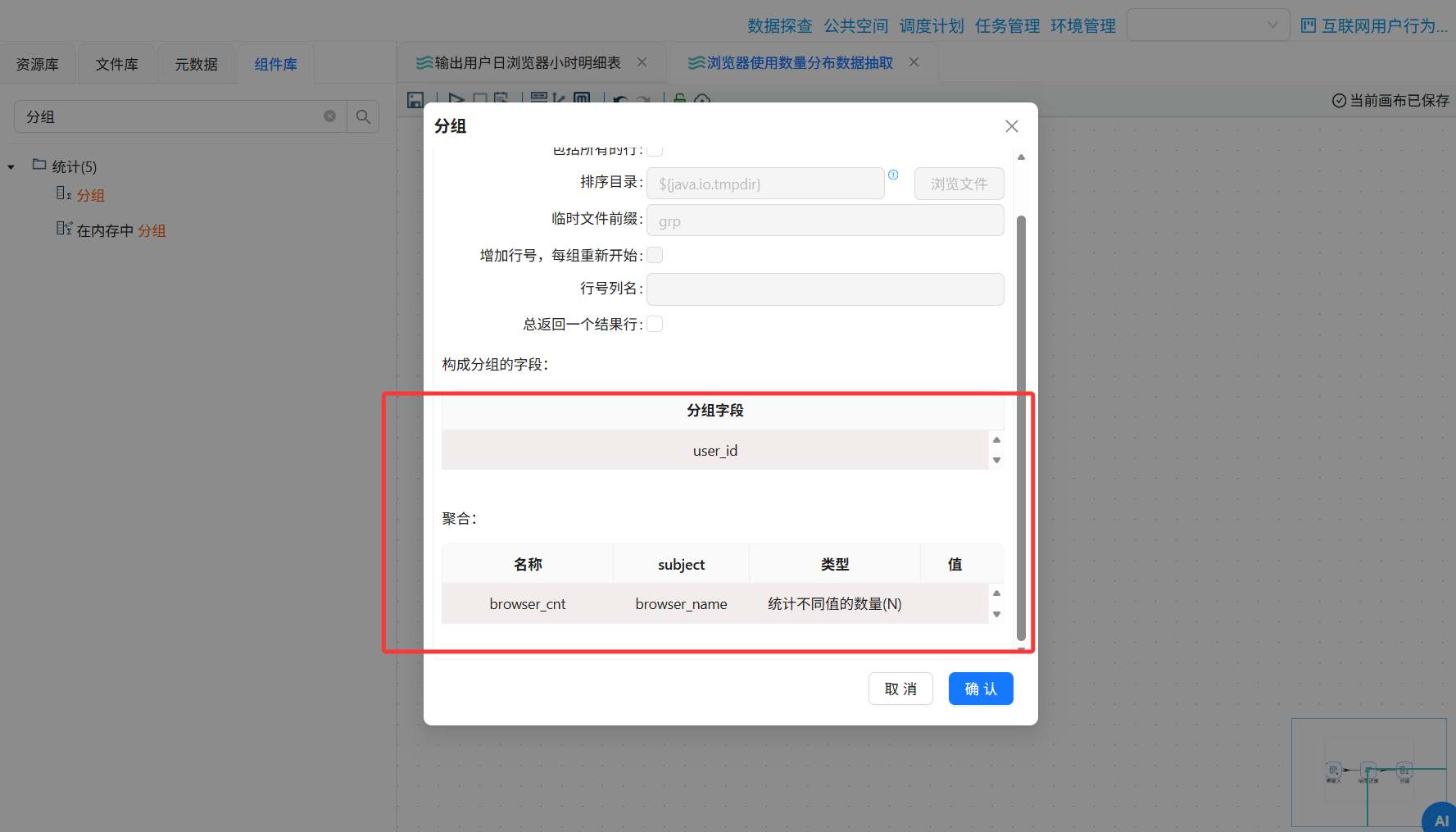Screen dimensions: 1456x832
Task: Click the 确认 button
Action: (x=981, y=689)
